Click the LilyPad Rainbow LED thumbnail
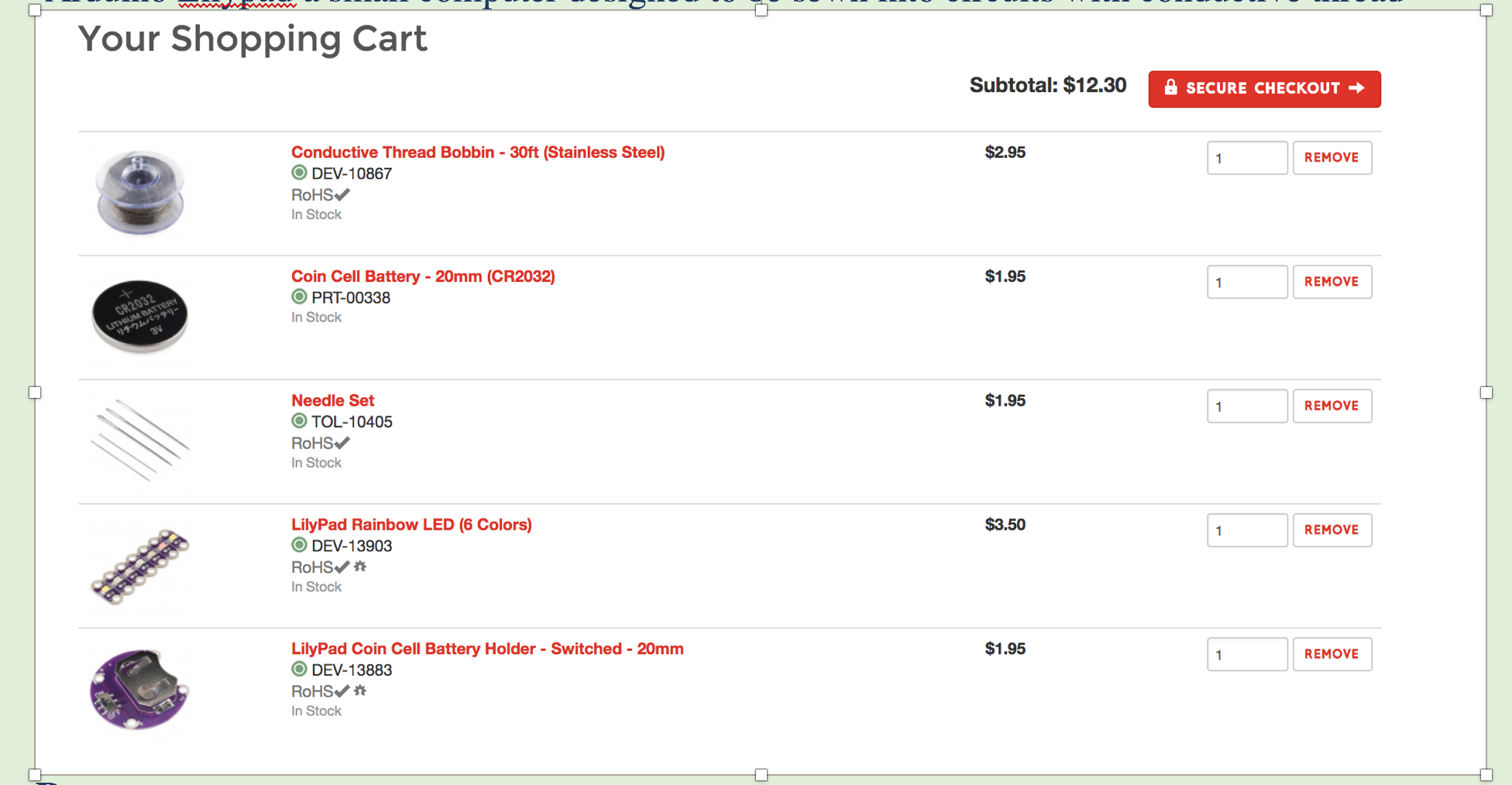 pos(140,567)
